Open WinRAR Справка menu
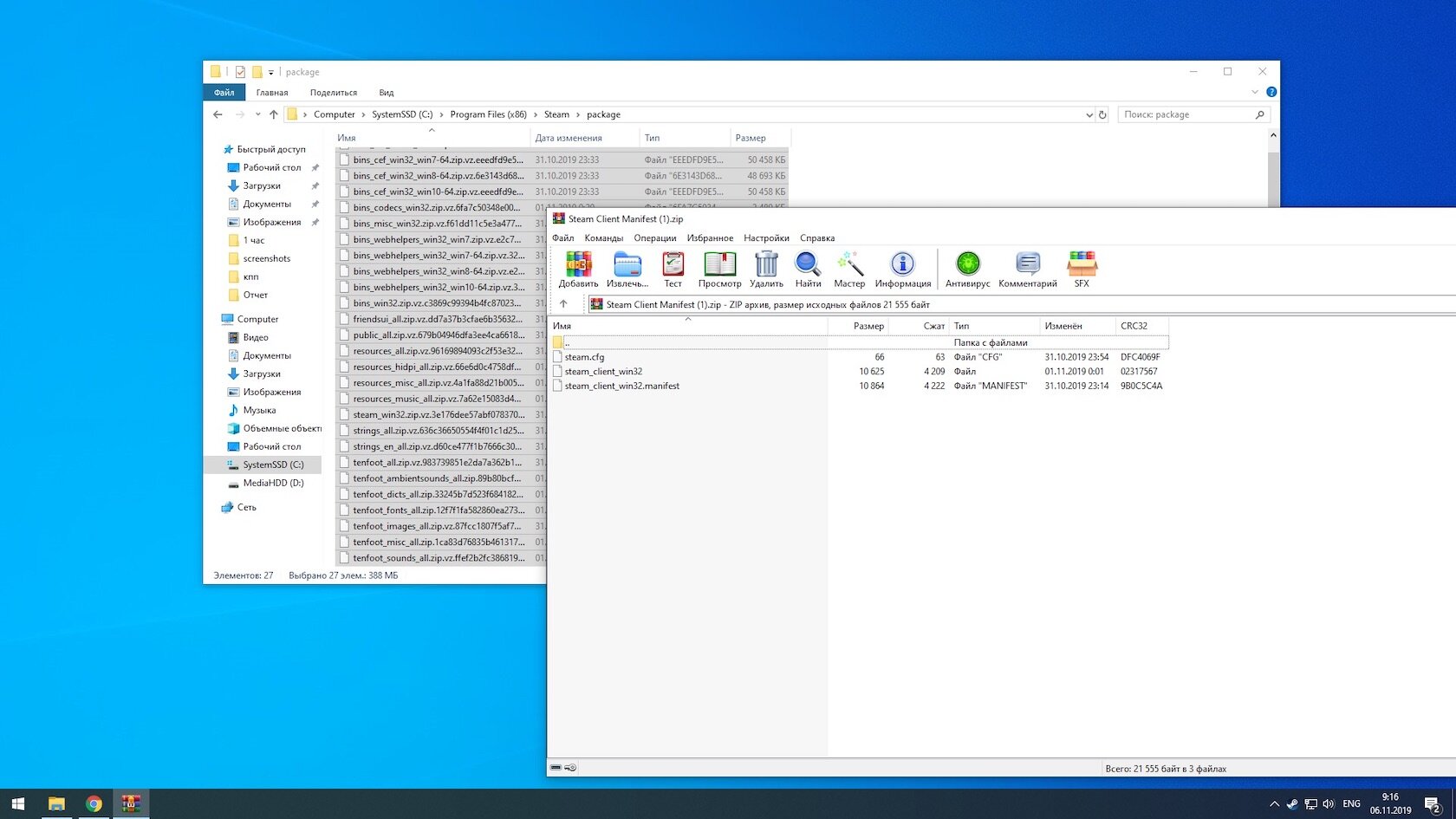Viewport: 1456px width, 819px height. (817, 237)
